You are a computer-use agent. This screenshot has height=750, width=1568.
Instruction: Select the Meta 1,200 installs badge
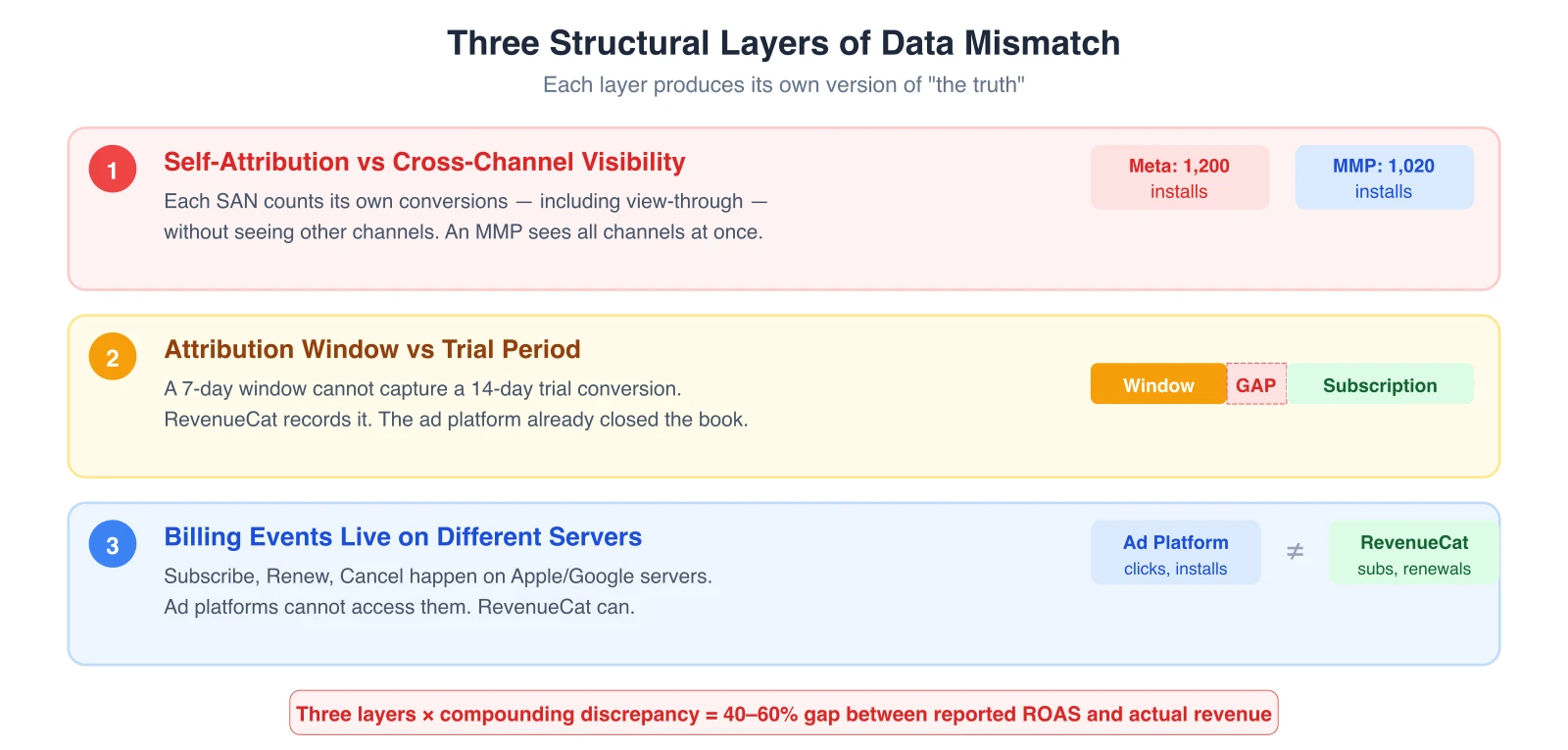(x=1180, y=177)
